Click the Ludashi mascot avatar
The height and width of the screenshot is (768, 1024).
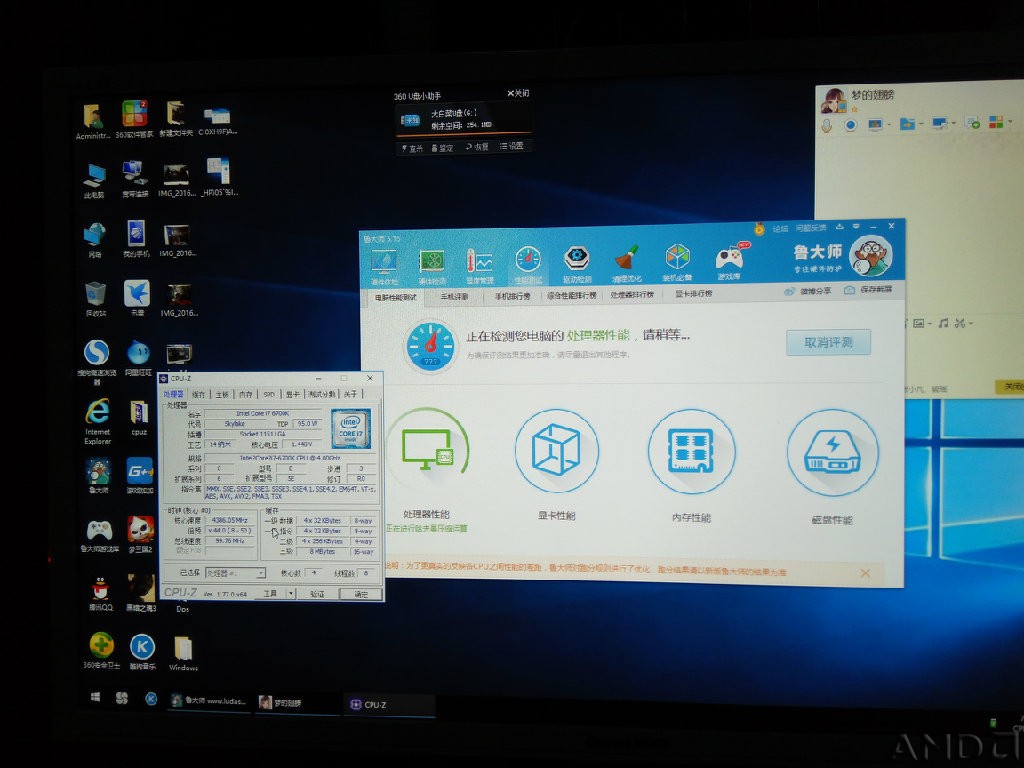pyautogui.click(x=873, y=255)
